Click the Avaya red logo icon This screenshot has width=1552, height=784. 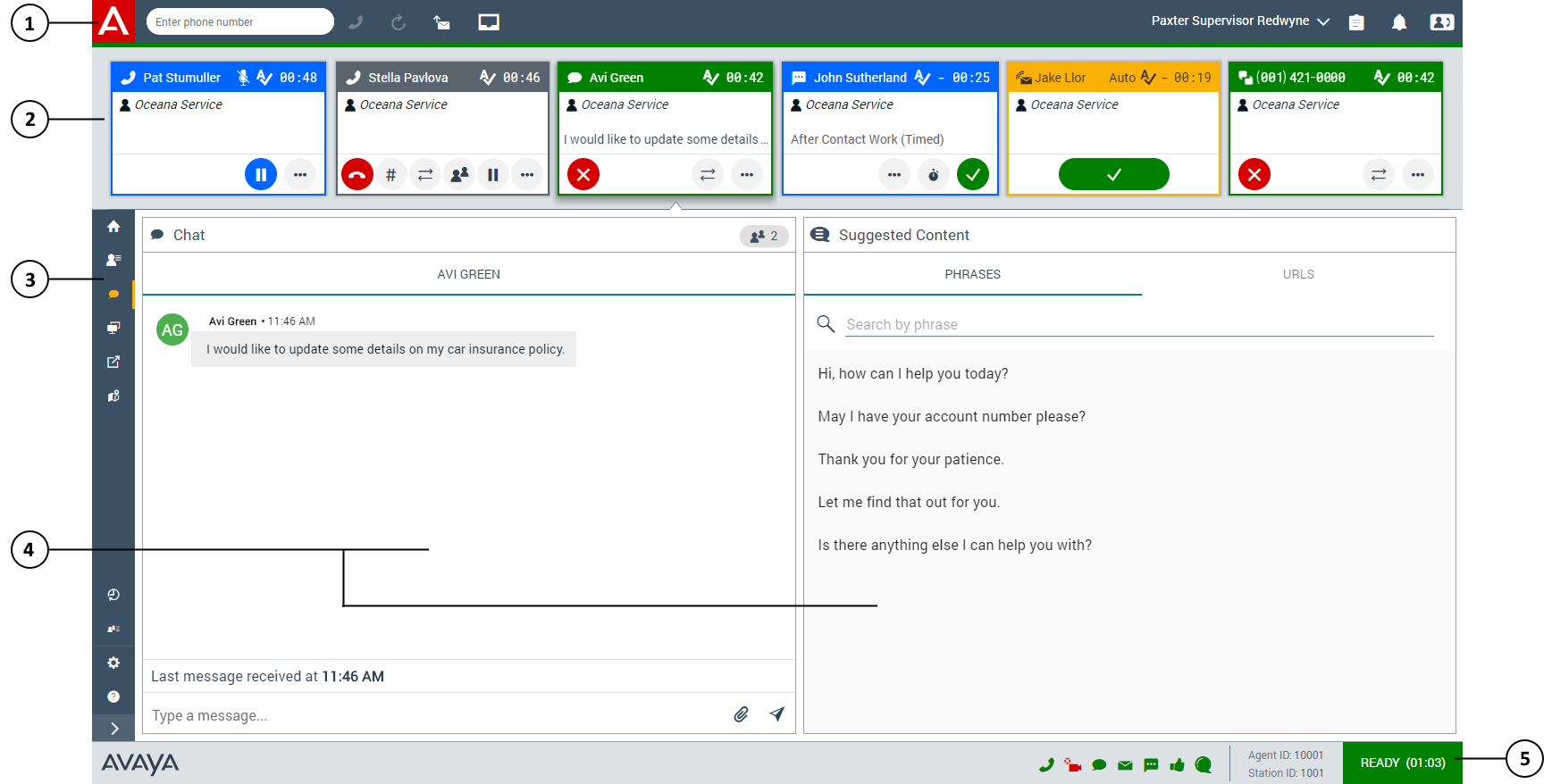113,21
